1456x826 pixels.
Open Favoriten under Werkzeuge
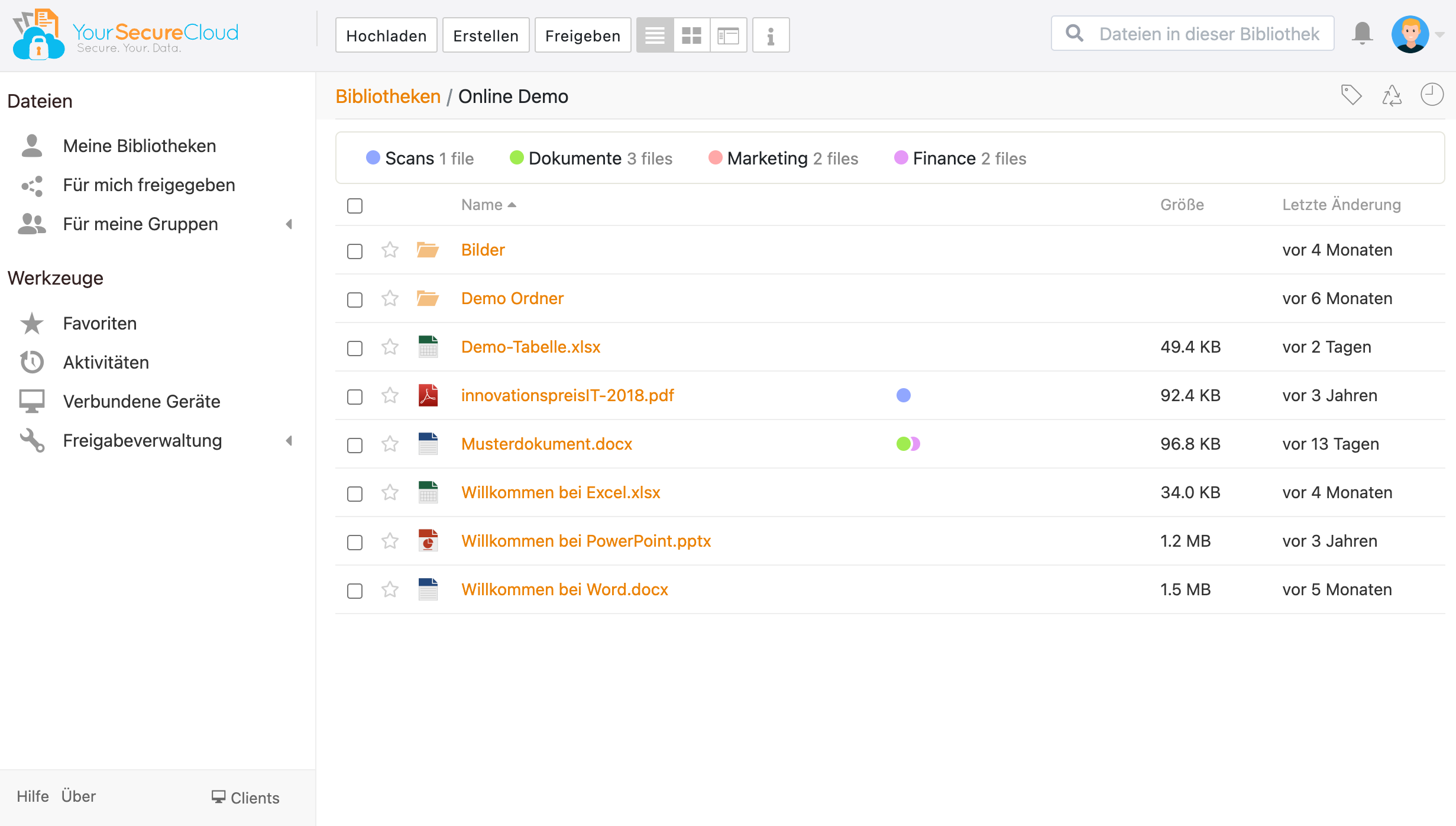(99, 323)
